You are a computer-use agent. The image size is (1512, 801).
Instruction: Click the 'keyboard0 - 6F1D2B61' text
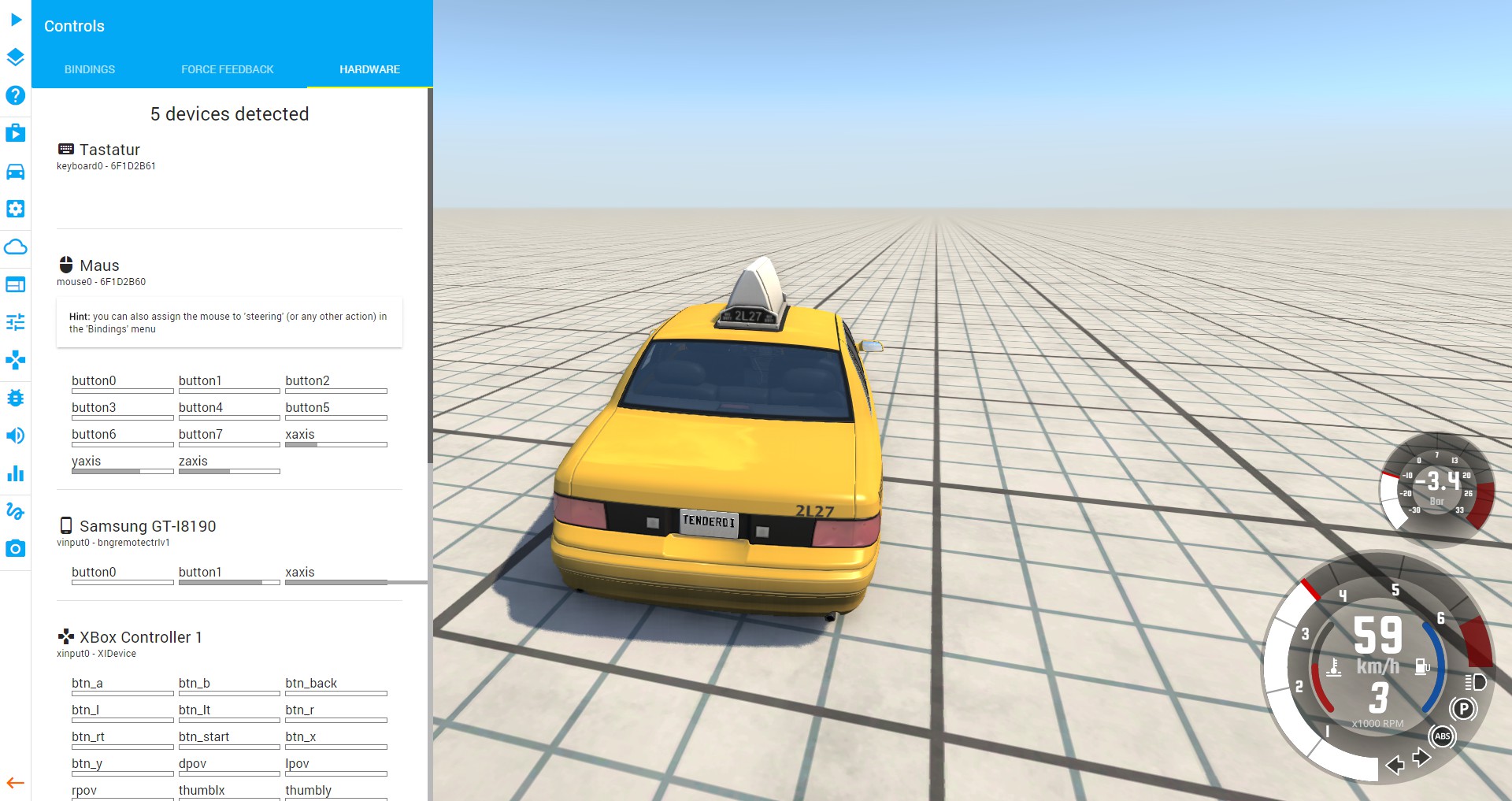click(x=106, y=166)
